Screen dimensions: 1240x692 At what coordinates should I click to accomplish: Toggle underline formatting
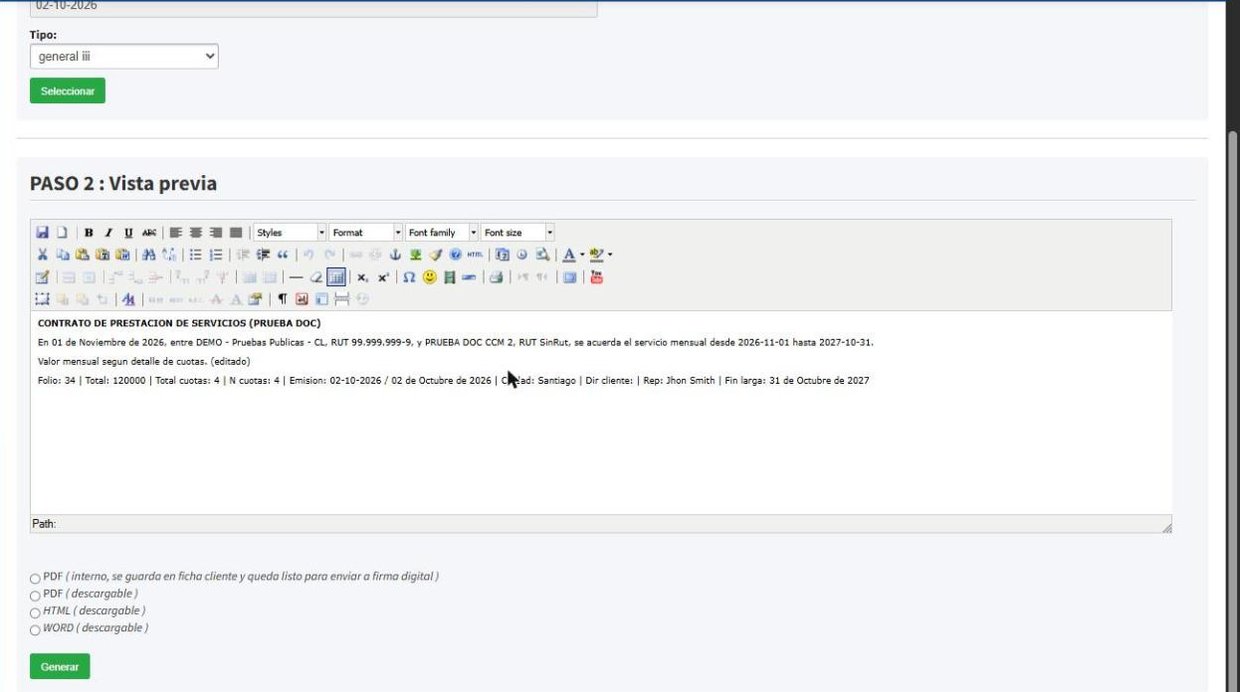tap(129, 233)
